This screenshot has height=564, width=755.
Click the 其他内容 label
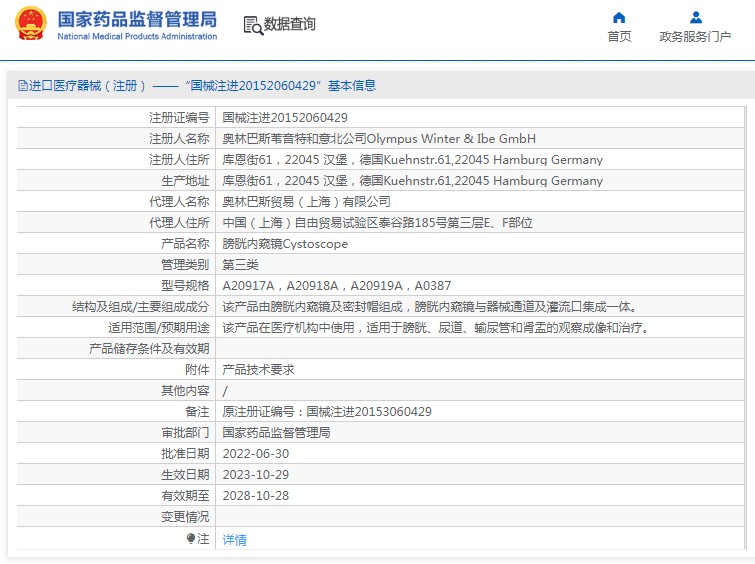coord(185,391)
